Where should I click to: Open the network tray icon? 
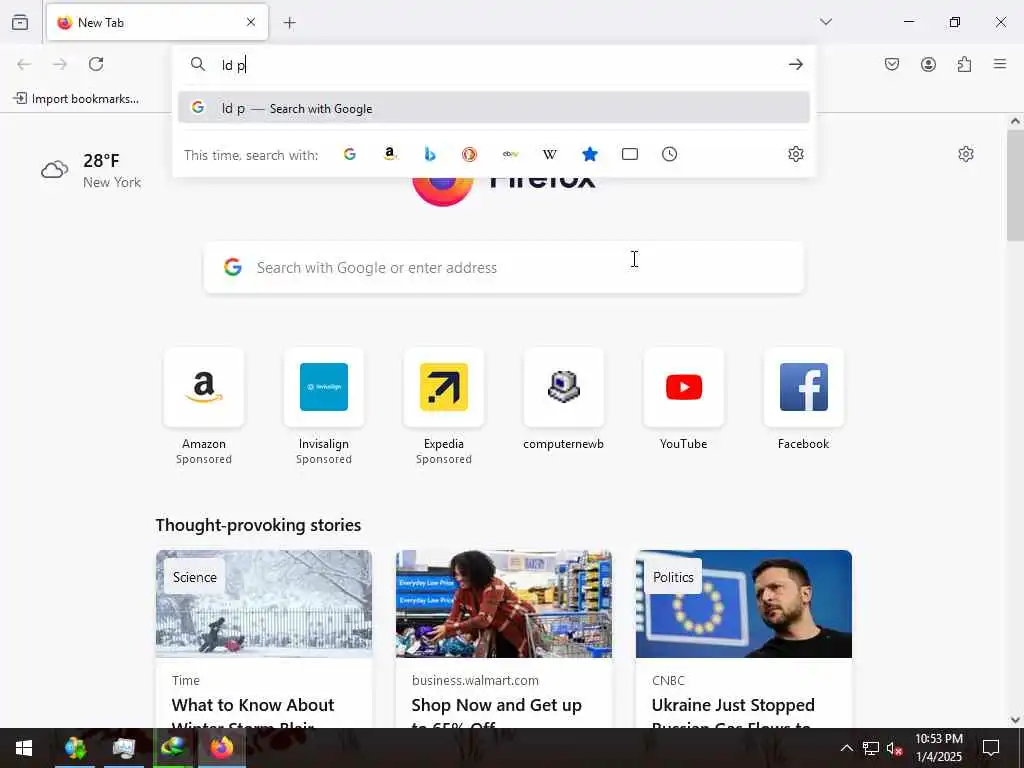870,748
